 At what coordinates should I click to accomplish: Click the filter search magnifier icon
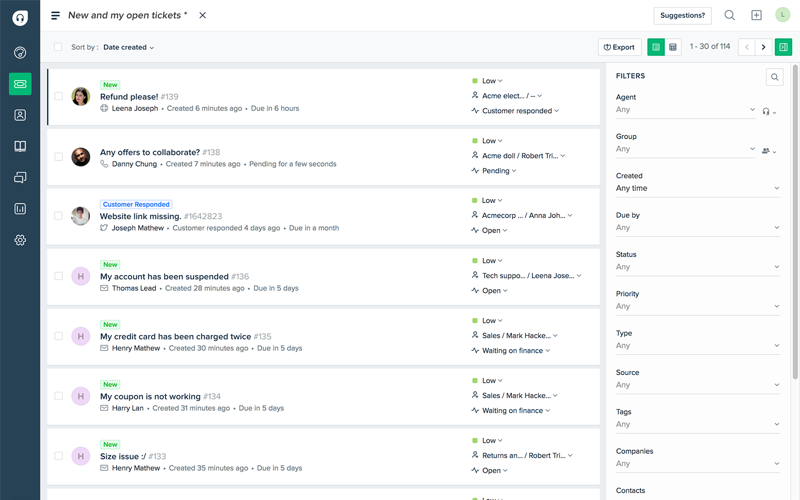click(x=774, y=77)
